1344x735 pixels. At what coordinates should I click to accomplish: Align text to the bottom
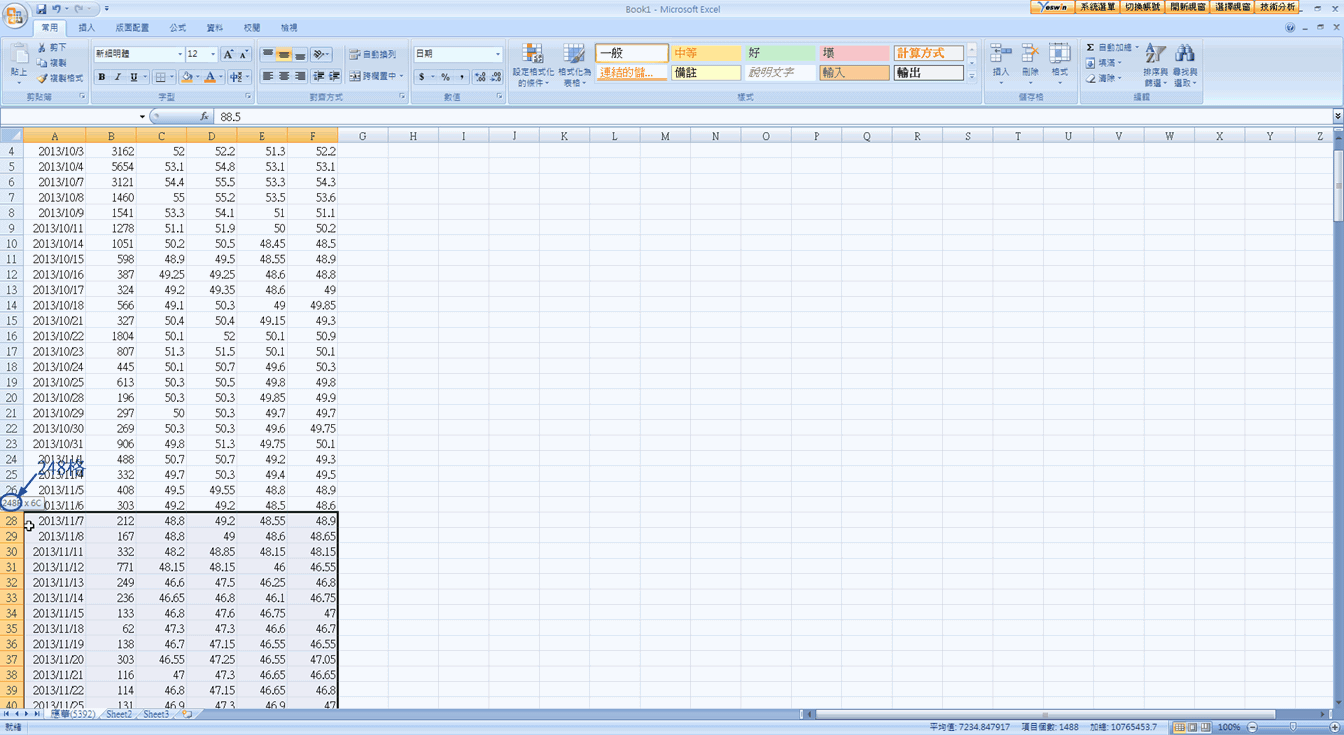pyautogui.click(x=300, y=54)
